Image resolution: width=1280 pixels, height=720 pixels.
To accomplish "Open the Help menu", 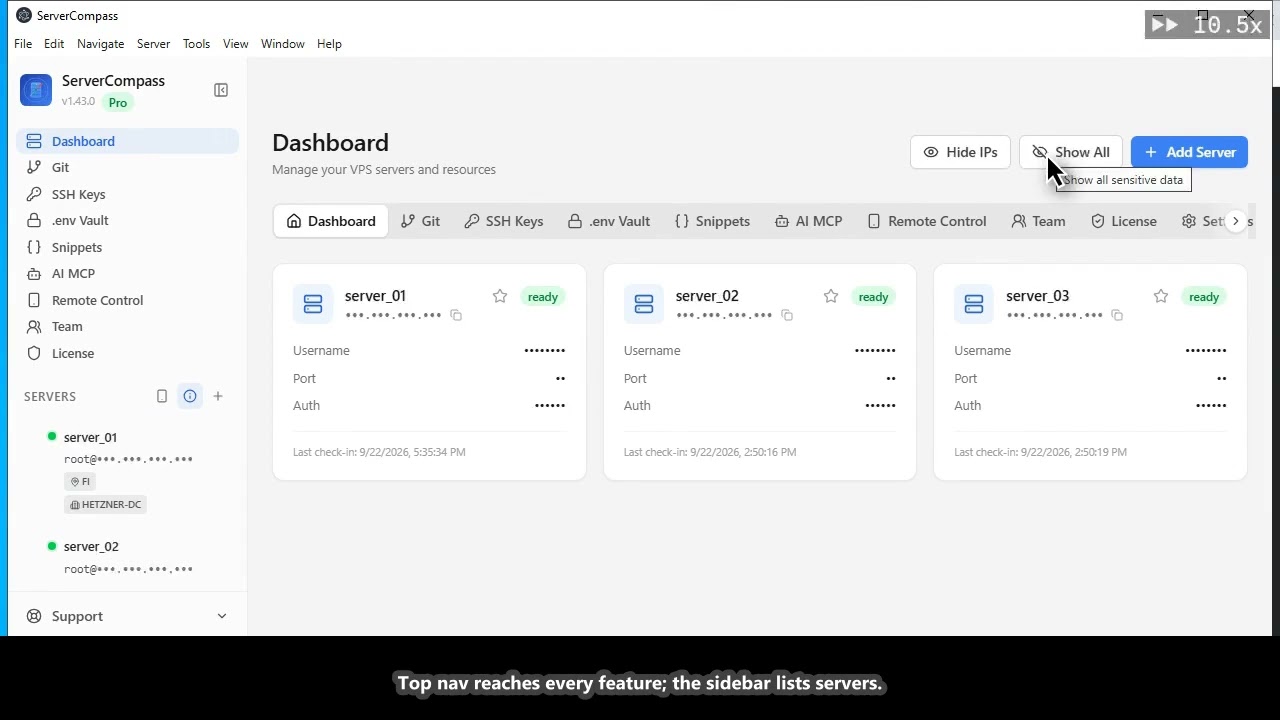I will point(329,44).
